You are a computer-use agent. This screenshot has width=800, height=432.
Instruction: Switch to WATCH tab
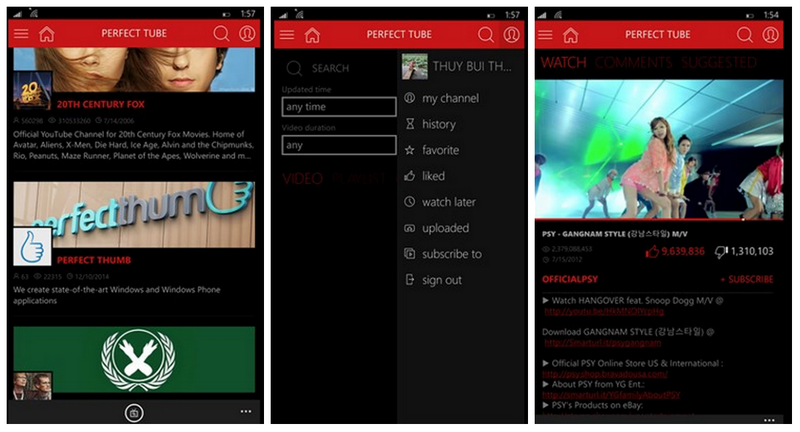point(563,63)
